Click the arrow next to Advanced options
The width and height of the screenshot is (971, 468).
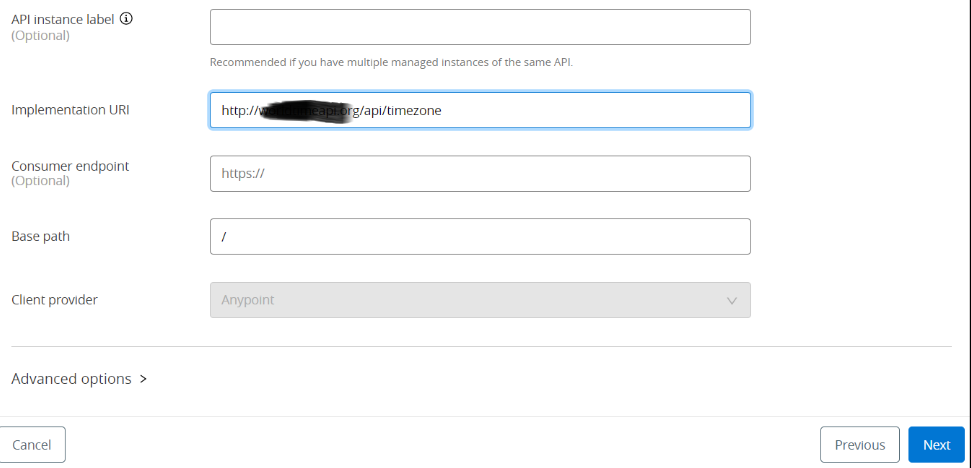(143, 379)
